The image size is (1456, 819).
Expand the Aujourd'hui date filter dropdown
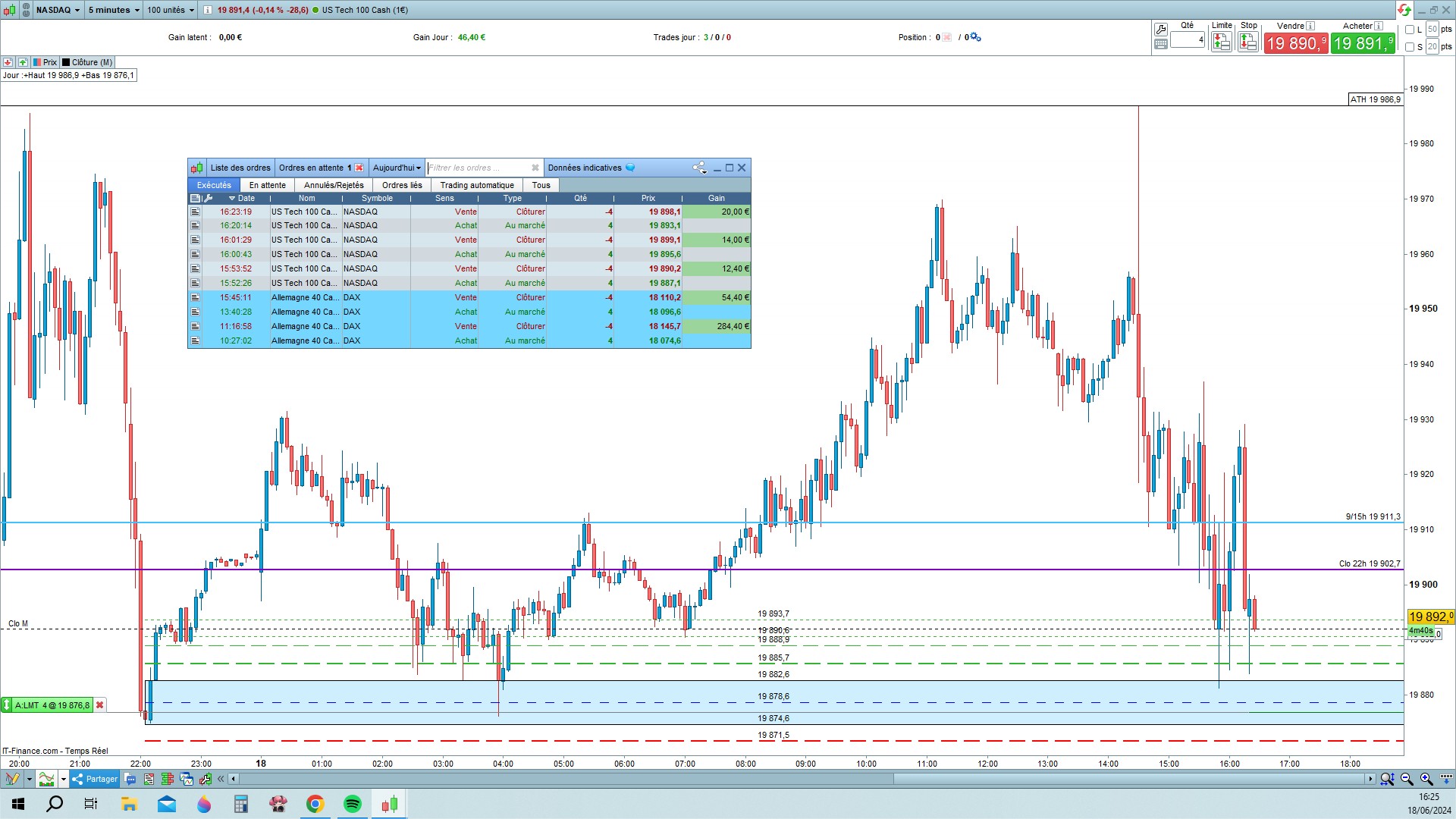[x=397, y=168]
